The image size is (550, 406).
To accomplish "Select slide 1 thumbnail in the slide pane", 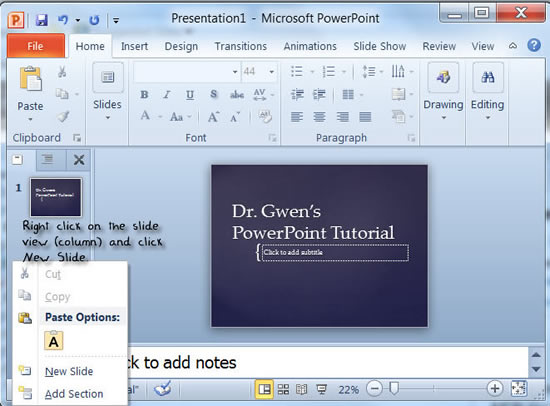I will pyautogui.click(x=56, y=197).
